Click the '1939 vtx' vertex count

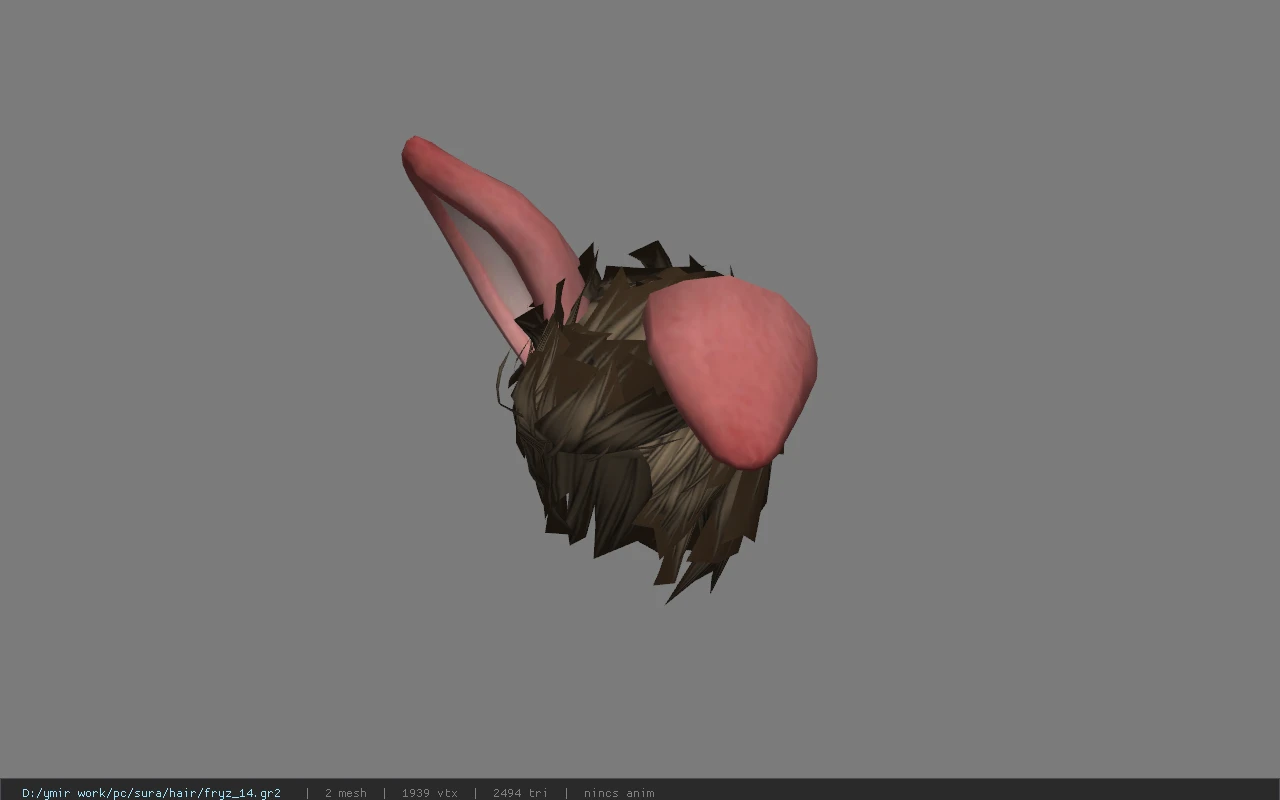(429, 793)
